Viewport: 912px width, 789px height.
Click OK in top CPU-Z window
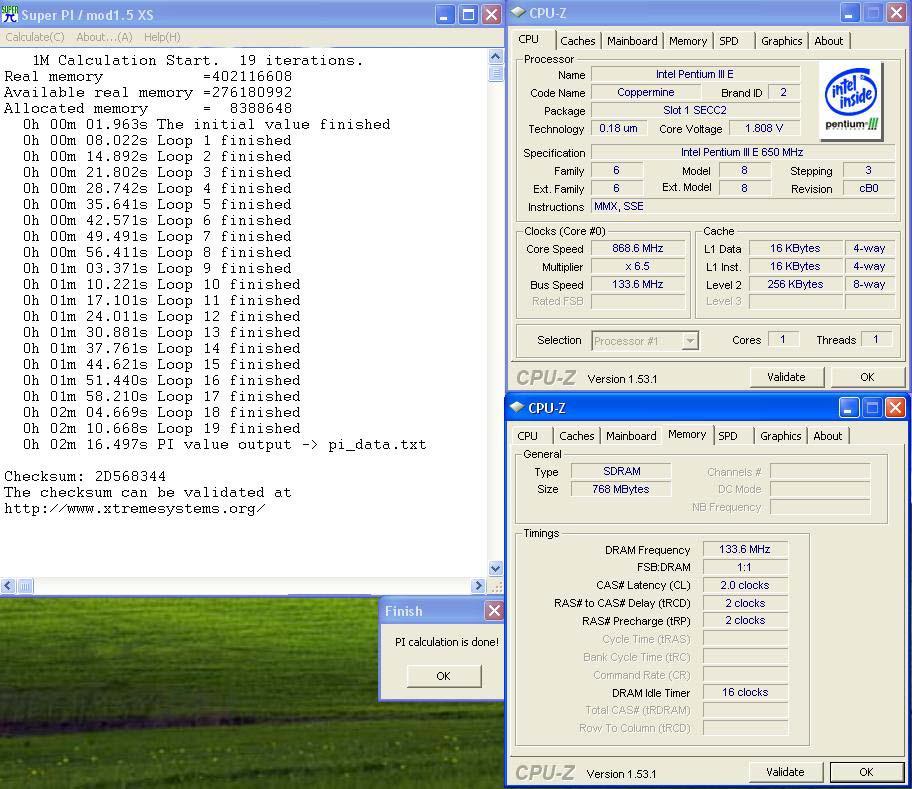(867, 377)
